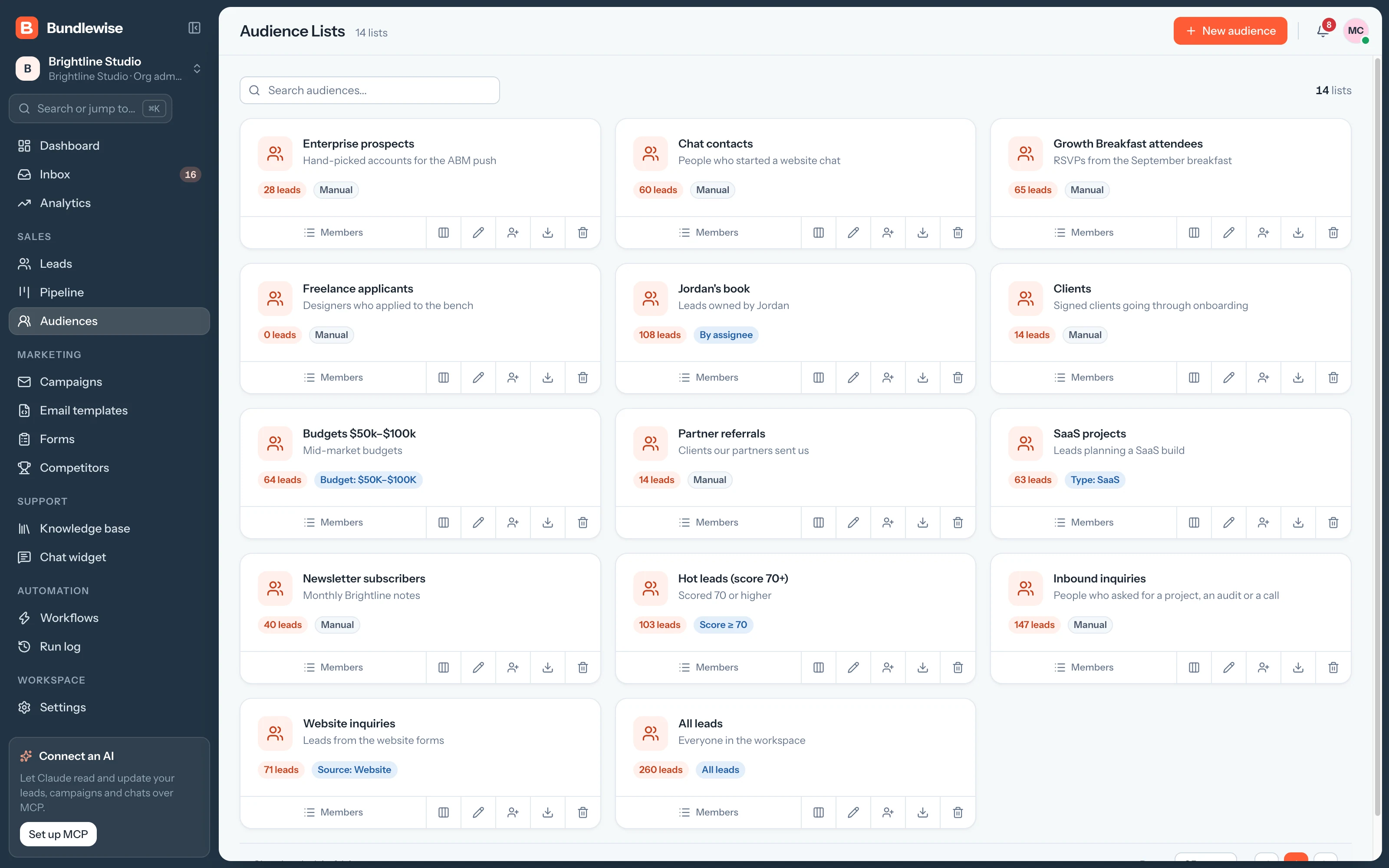The height and width of the screenshot is (868, 1389).
Task: Delete the Enterprise prospects list
Action: tap(583, 233)
